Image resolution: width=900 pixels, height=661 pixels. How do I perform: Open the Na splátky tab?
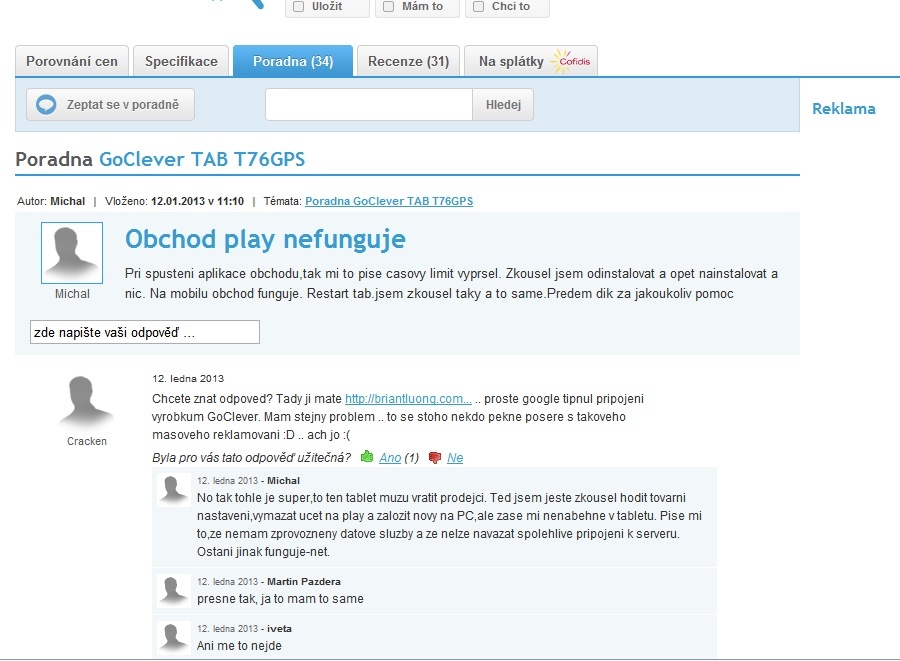point(512,60)
